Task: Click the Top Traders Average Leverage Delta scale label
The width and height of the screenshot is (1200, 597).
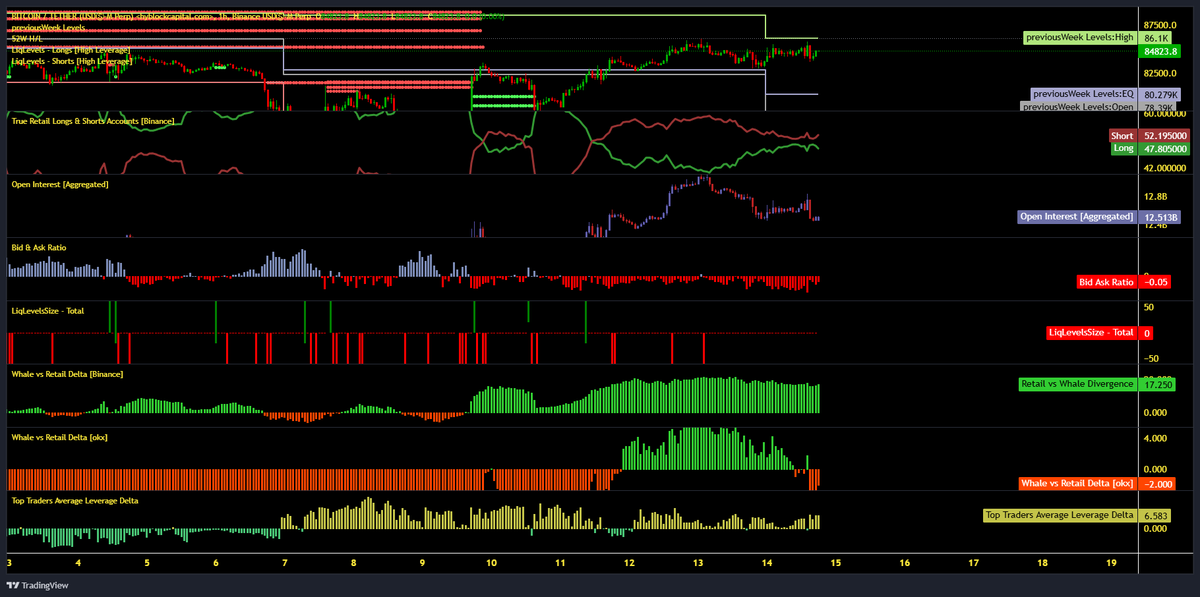Action: coord(1061,515)
